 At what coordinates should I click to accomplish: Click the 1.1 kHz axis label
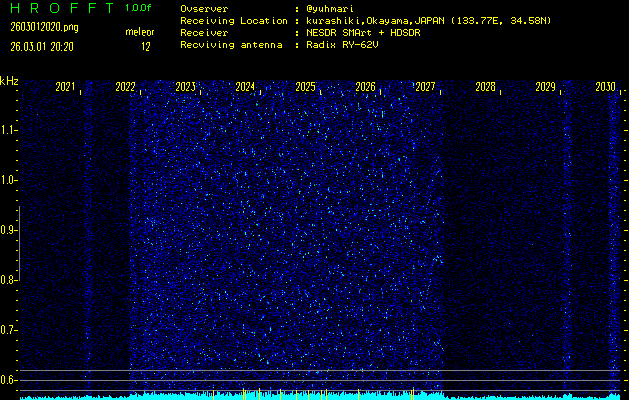(8, 130)
